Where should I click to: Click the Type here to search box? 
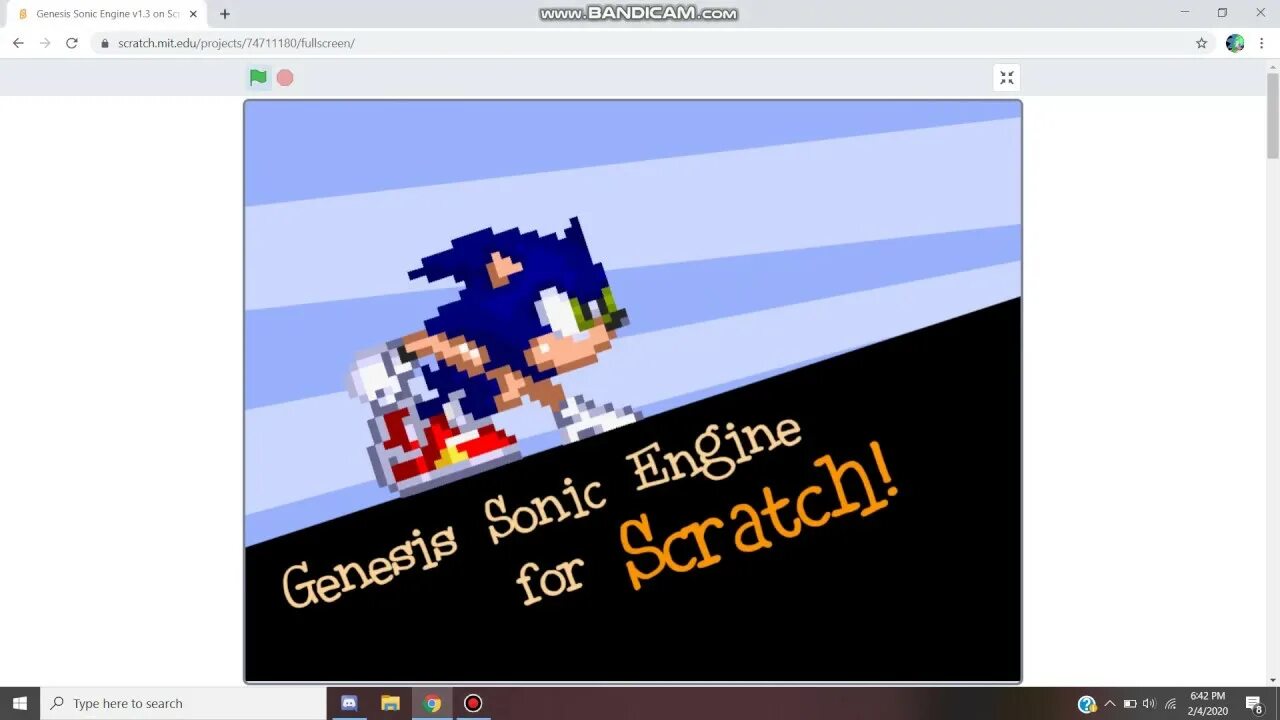[183, 703]
